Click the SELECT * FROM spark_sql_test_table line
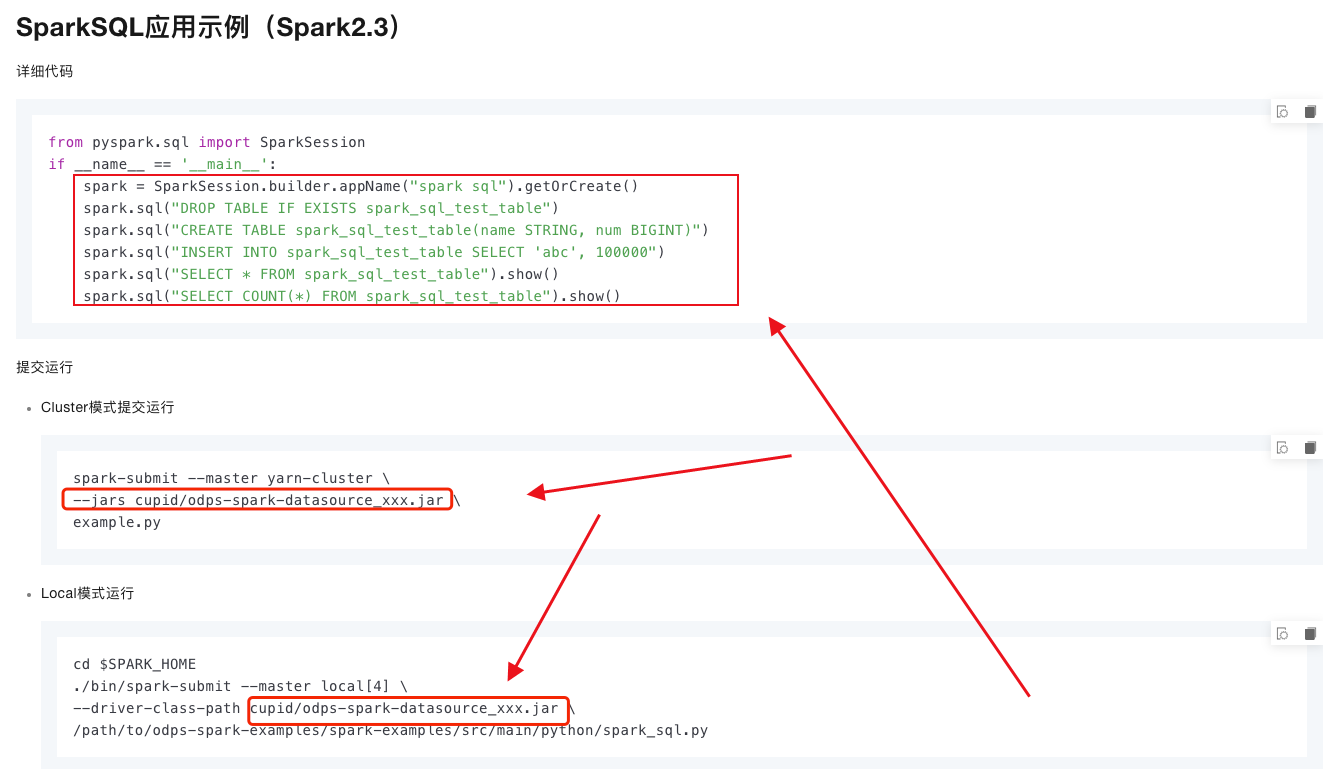1332x769 pixels. click(321, 274)
